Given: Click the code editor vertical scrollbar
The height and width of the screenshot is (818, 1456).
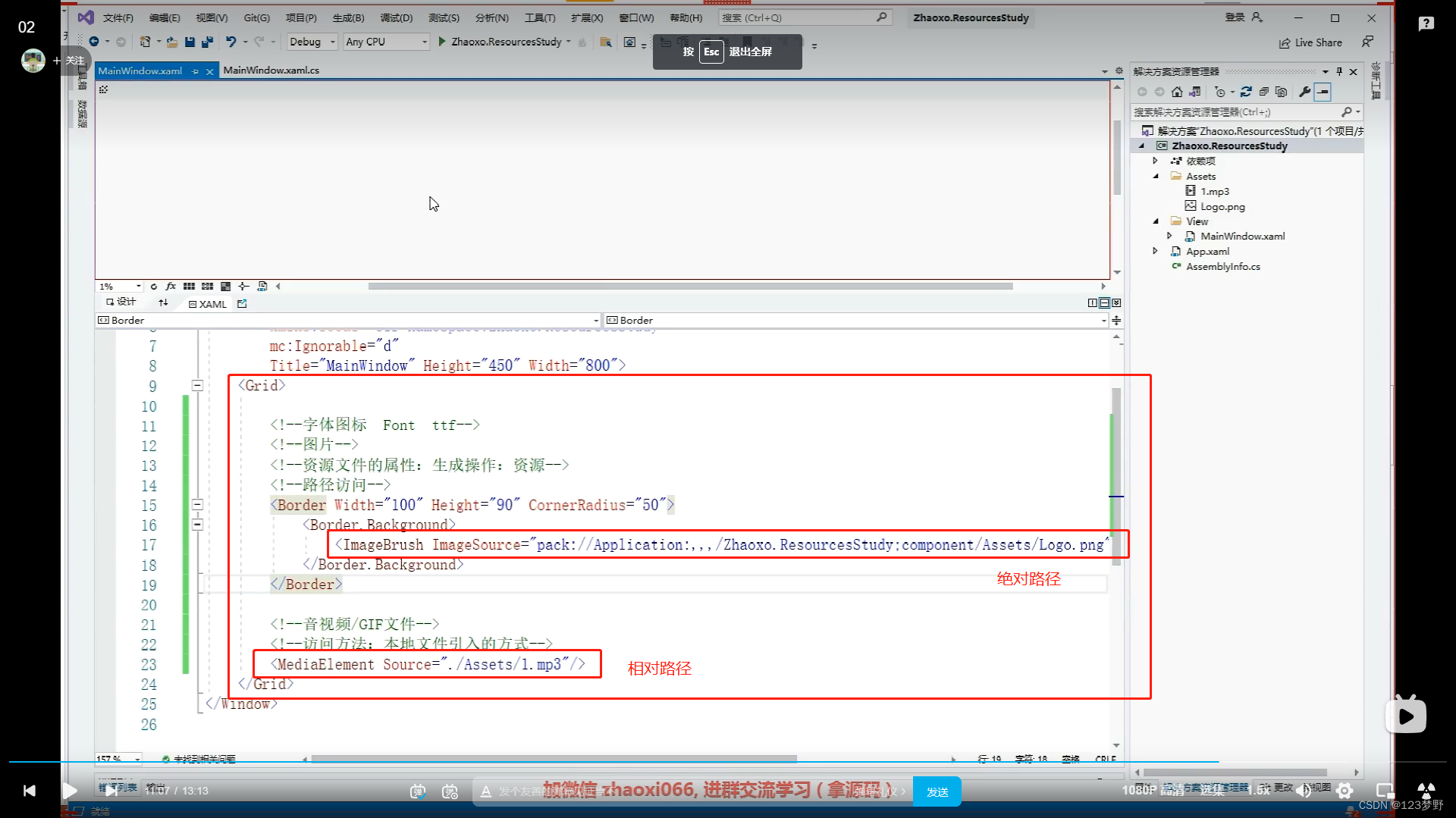Looking at the screenshot, I should tap(1116, 476).
